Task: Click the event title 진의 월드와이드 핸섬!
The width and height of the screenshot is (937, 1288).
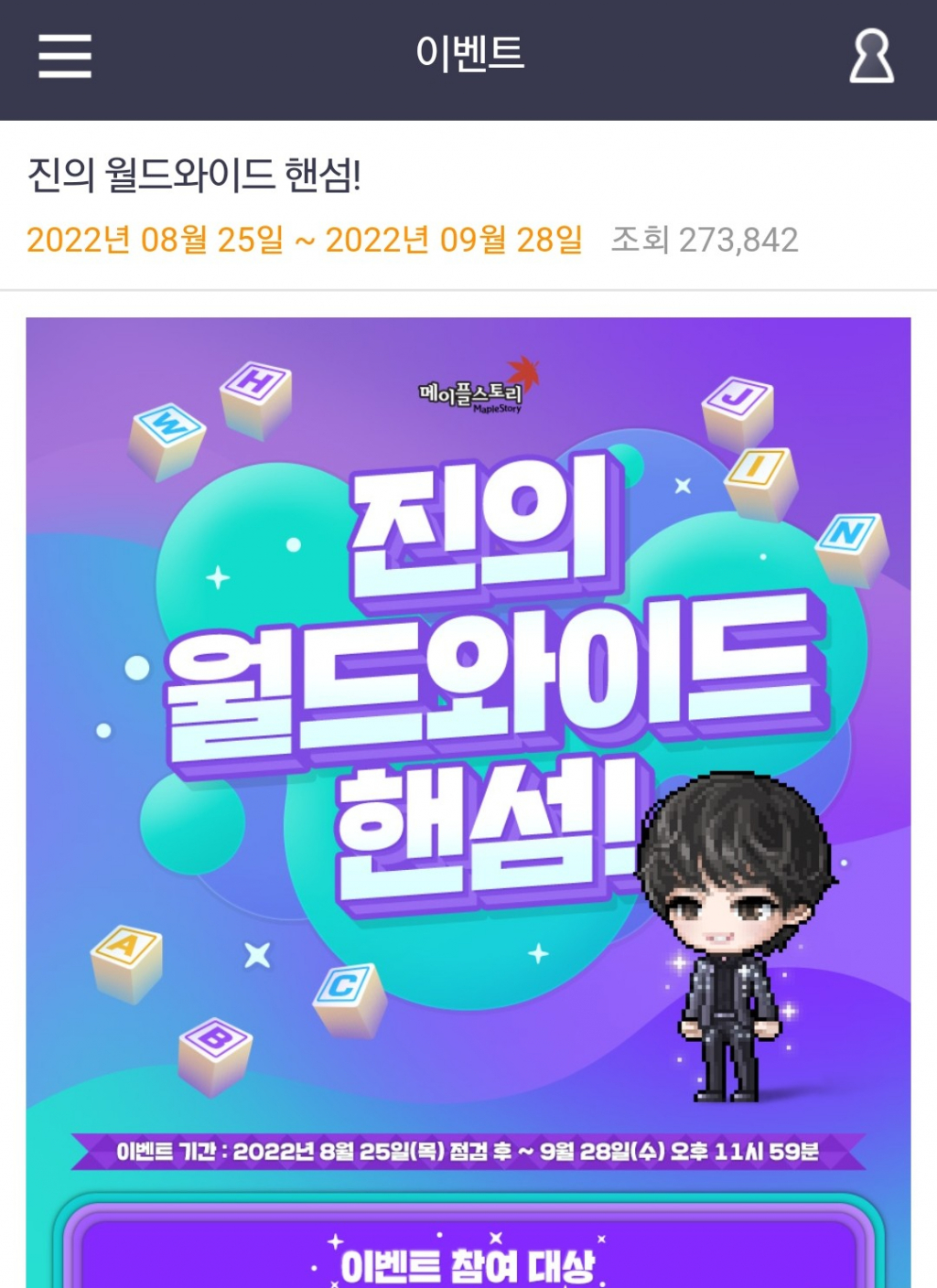Action: tap(194, 174)
